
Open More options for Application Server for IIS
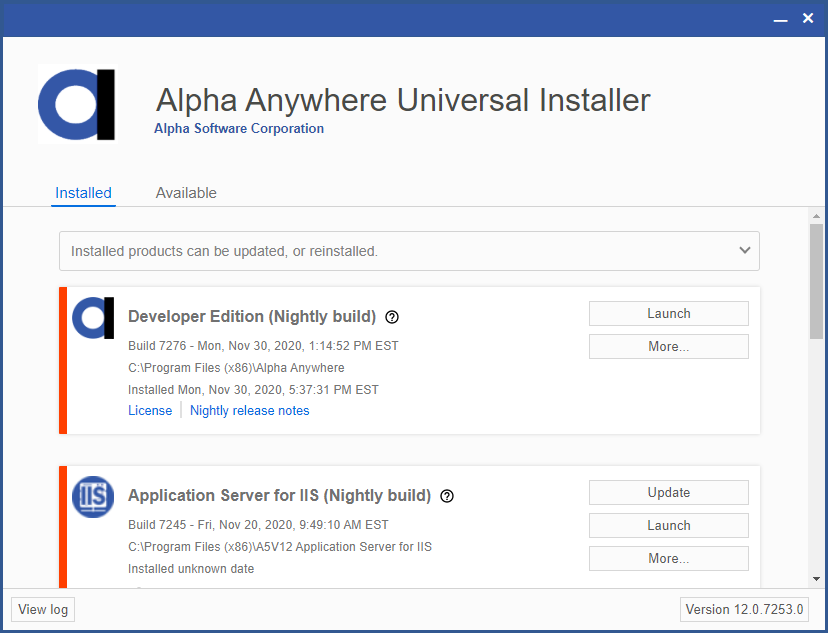(x=669, y=558)
